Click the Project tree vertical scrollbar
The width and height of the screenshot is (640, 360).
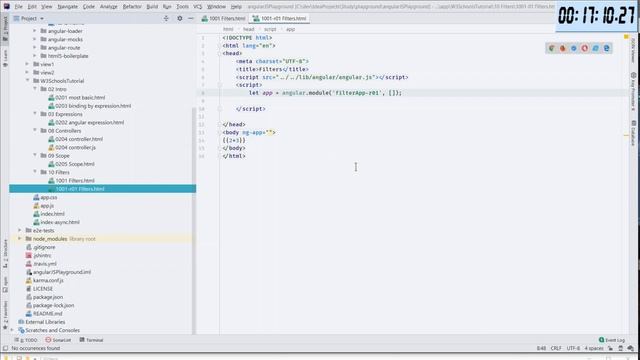point(194,220)
